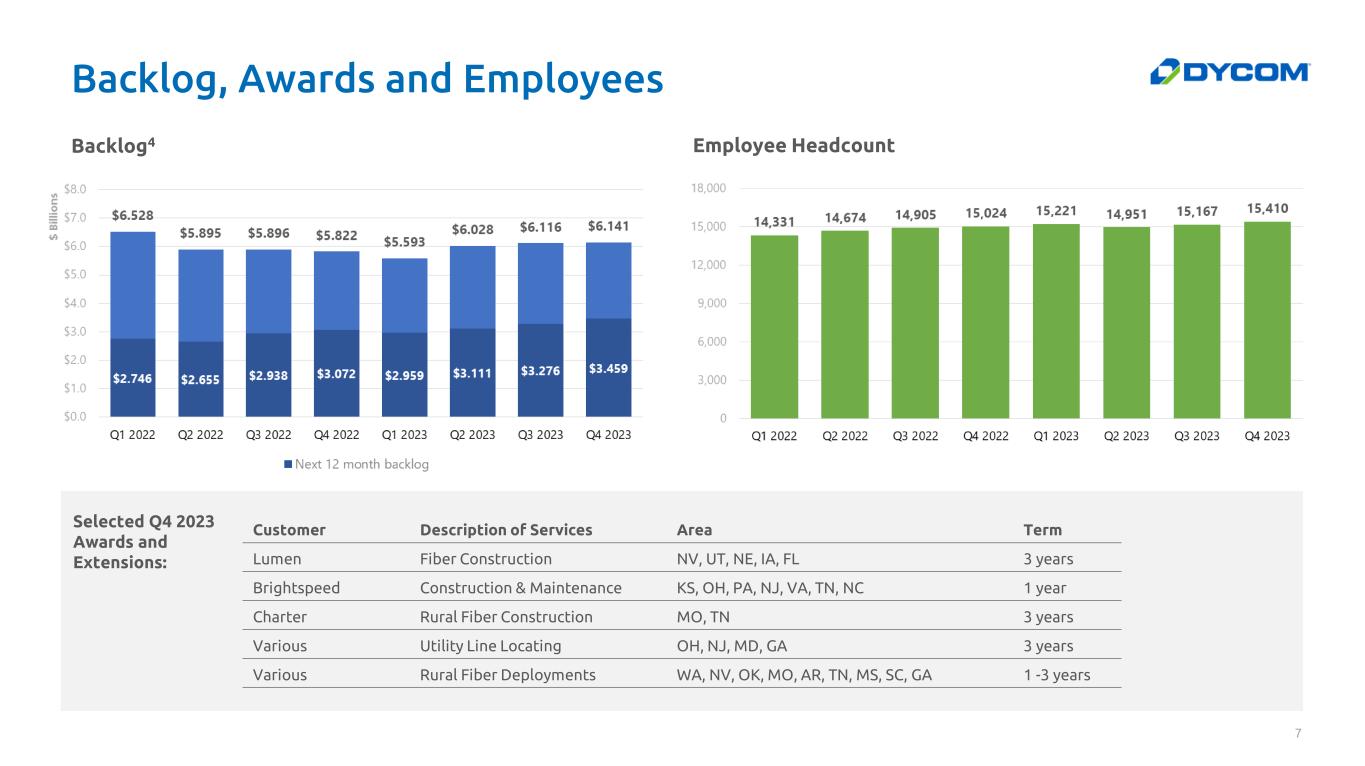Image resolution: width=1365 pixels, height=766 pixels.
Task: Click the page number 7
Action: [x=1298, y=734]
